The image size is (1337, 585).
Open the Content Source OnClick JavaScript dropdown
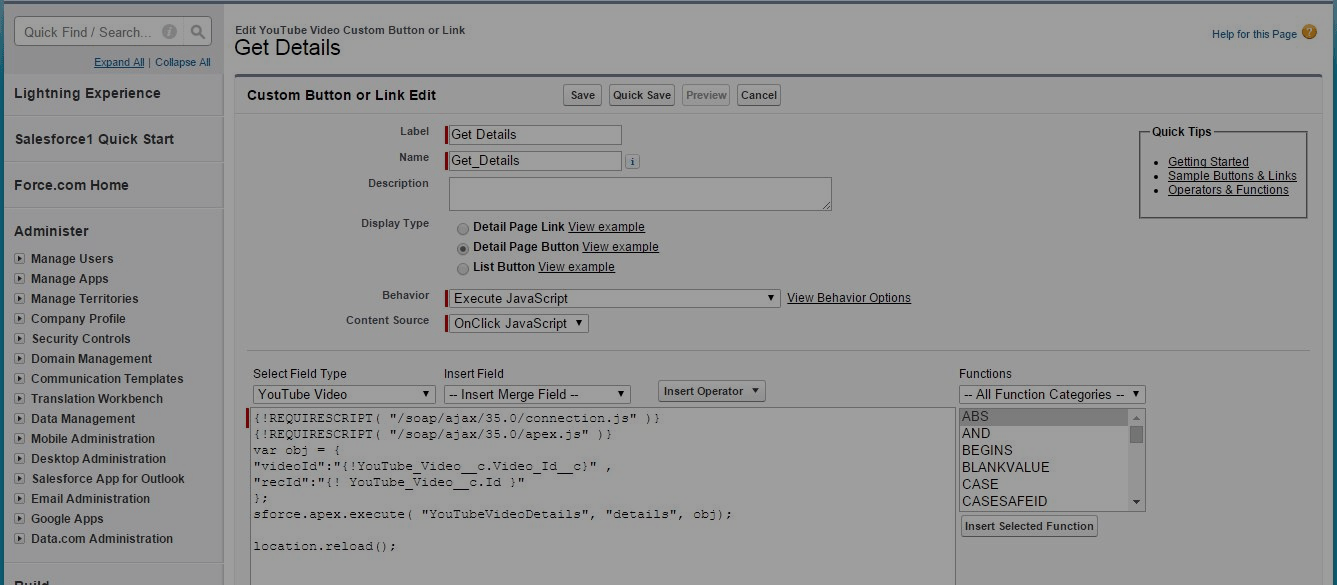coord(519,323)
